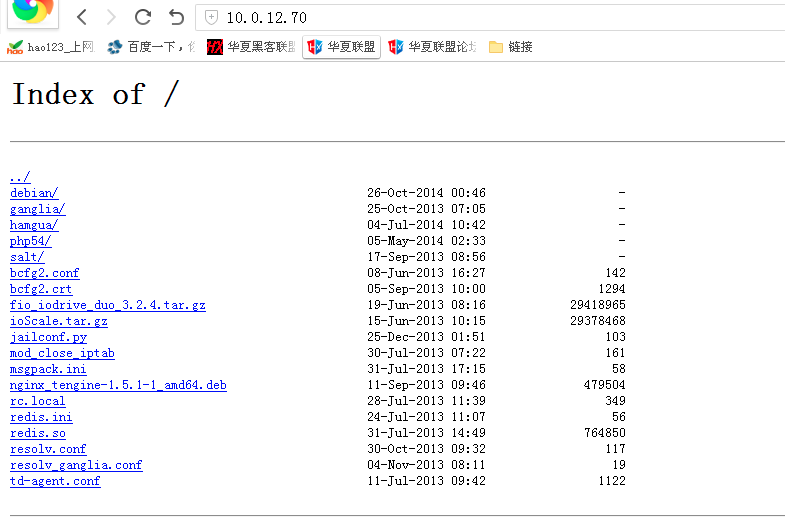The height and width of the screenshot is (522, 785).
Task: Click the date 11-Jul-2013 09:42
Action: point(426,481)
